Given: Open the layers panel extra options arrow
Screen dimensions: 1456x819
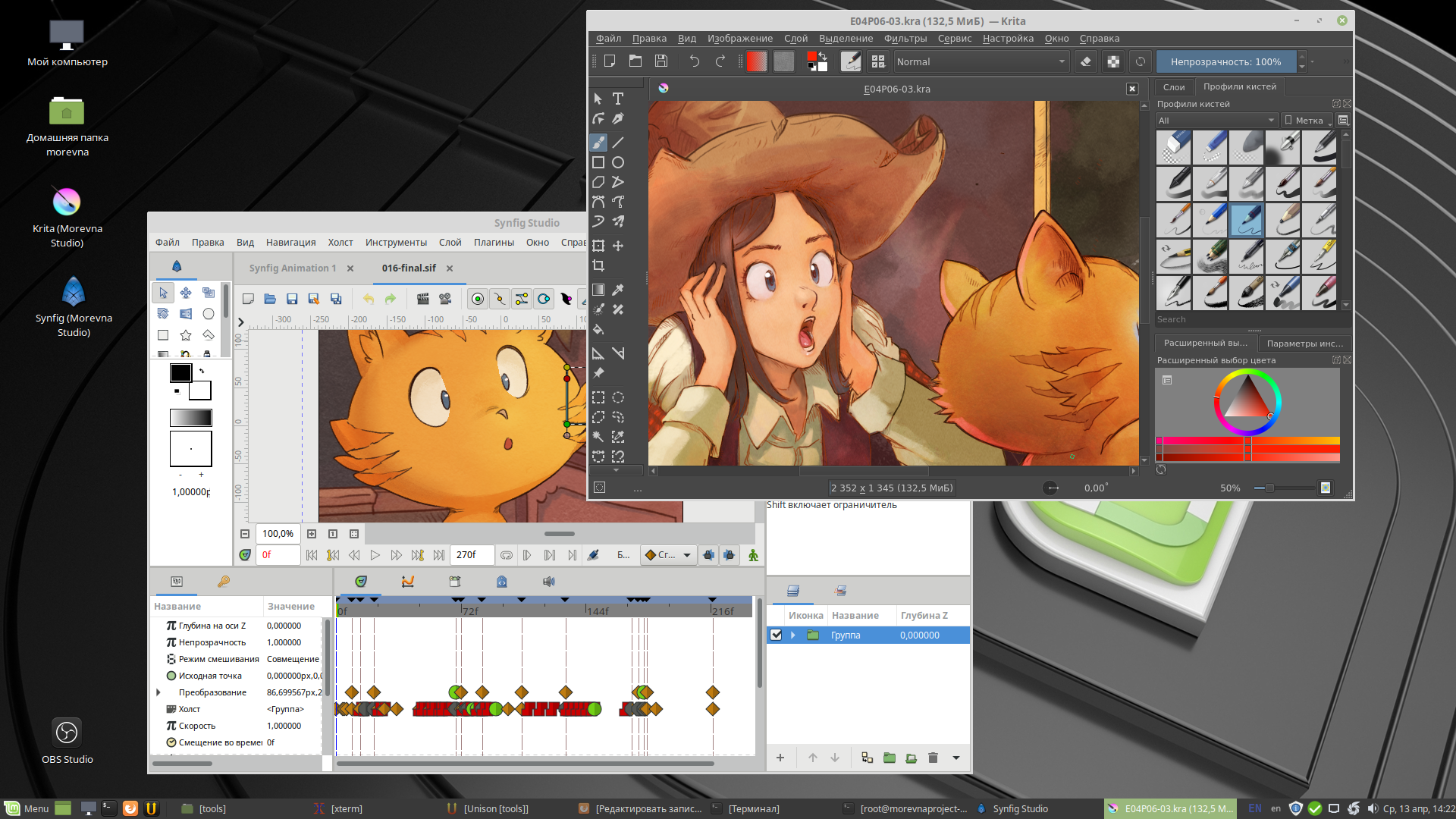Looking at the screenshot, I should click(956, 758).
